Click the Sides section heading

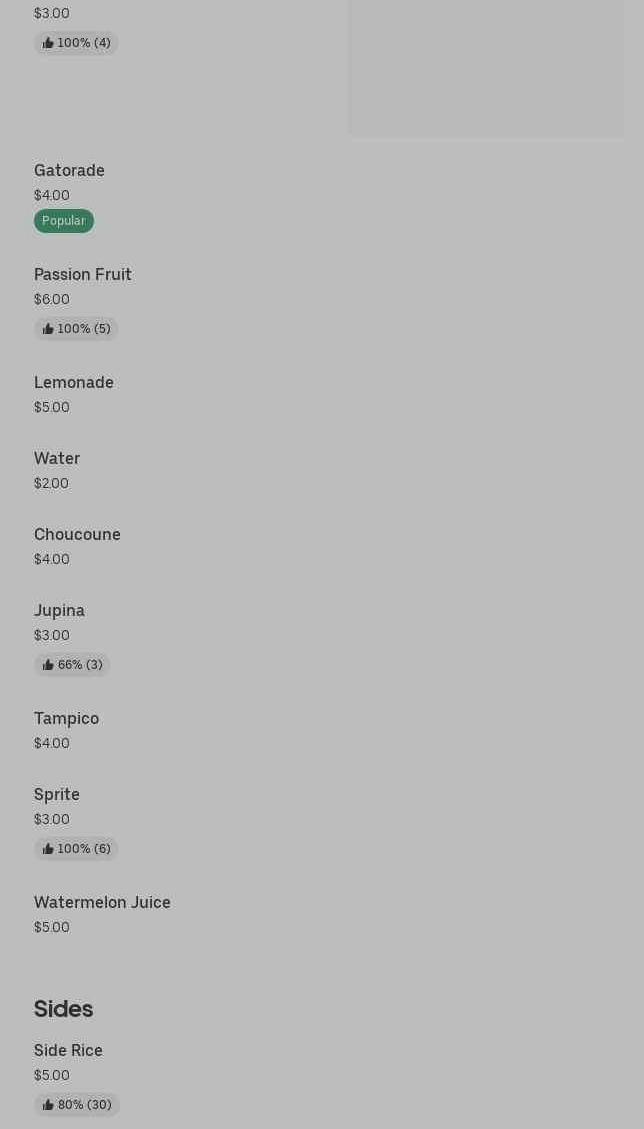pyautogui.click(x=63, y=1009)
